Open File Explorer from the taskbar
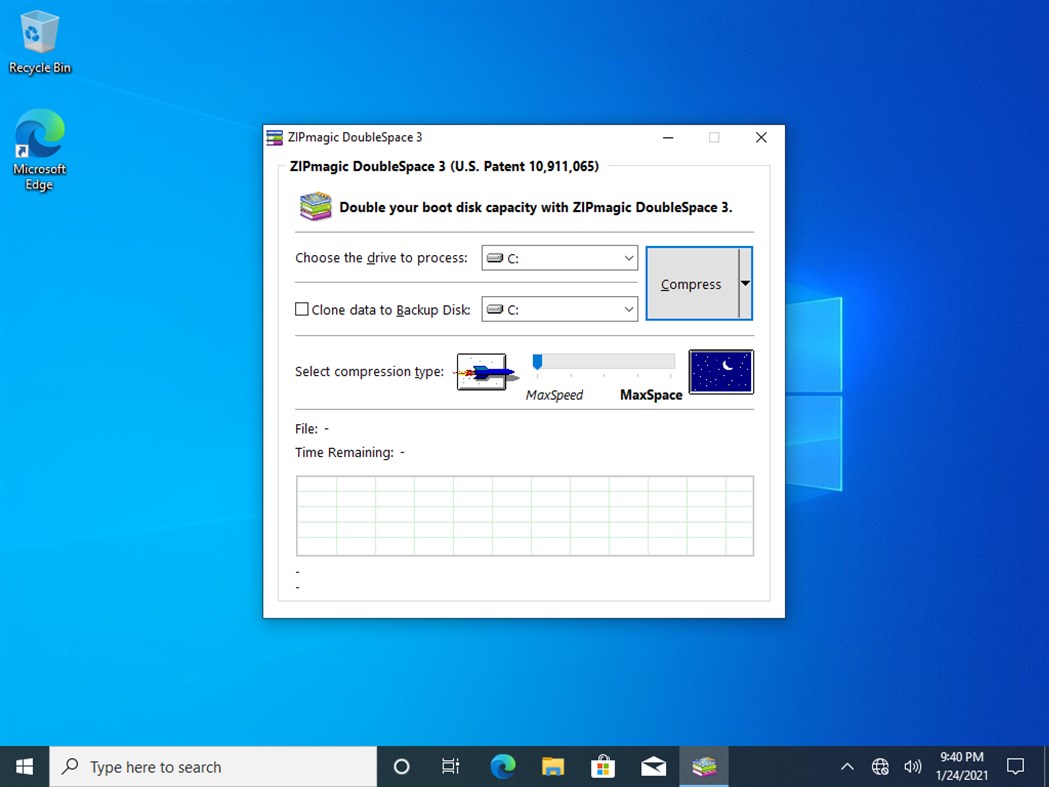Screen dimensions: 1049x787 (553, 766)
